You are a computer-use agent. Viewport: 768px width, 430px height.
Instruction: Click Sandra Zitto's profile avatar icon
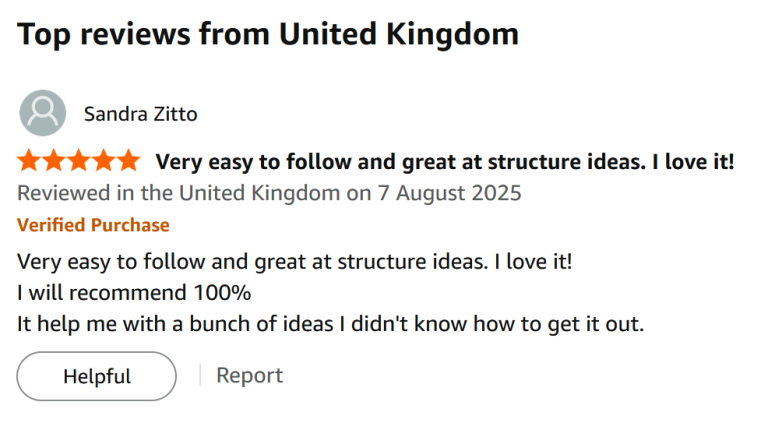pyautogui.click(x=43, y=113)
